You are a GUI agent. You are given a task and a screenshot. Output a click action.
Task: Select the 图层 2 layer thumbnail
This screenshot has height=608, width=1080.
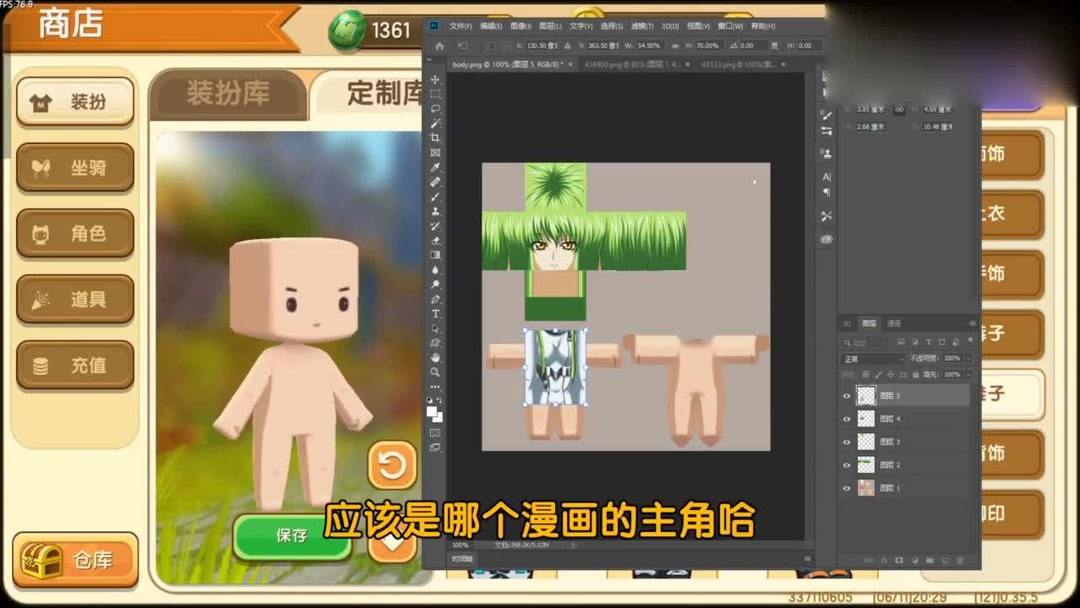coord(866,463)
